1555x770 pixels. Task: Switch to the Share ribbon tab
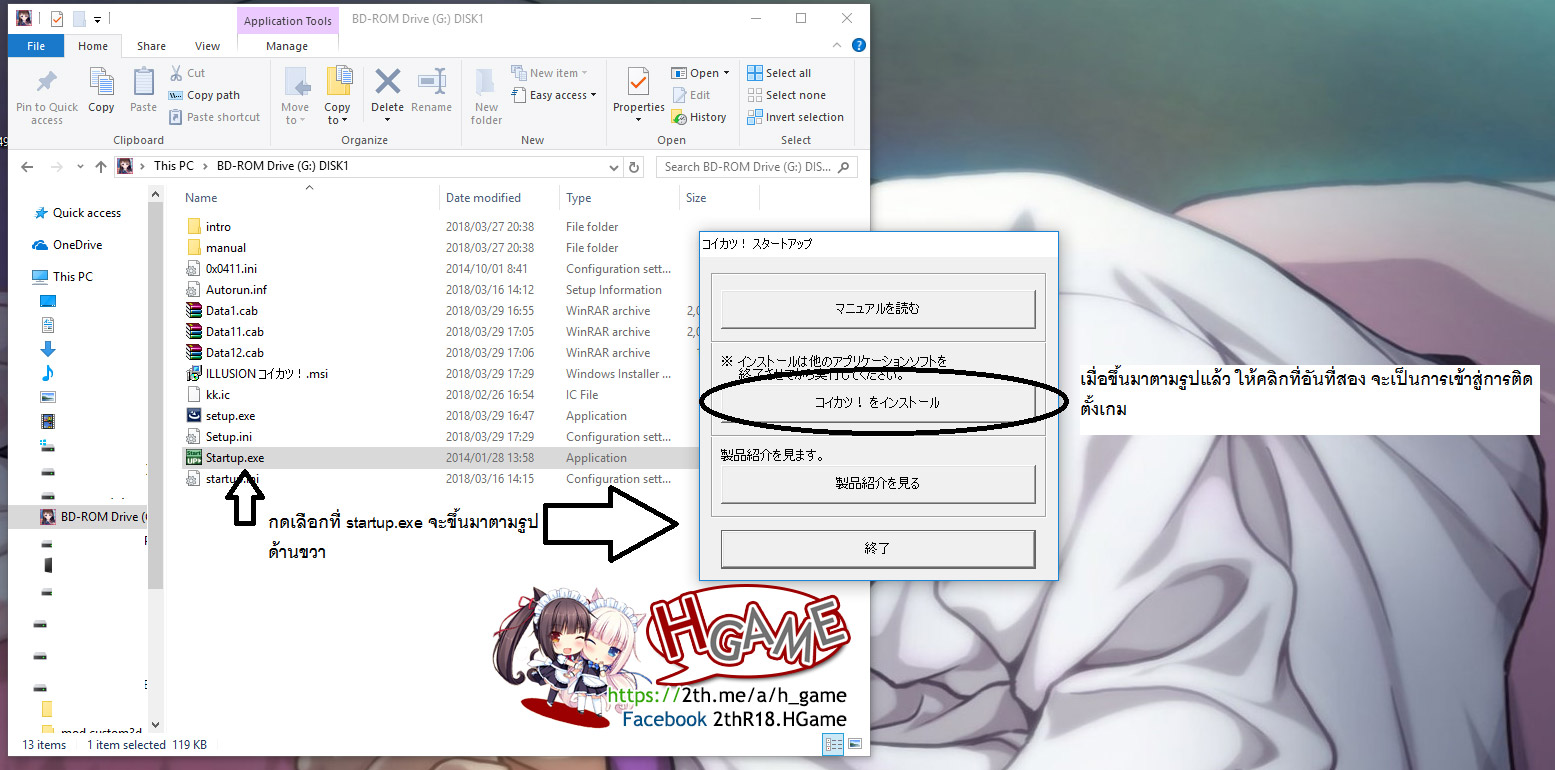[x=152, y=46]
